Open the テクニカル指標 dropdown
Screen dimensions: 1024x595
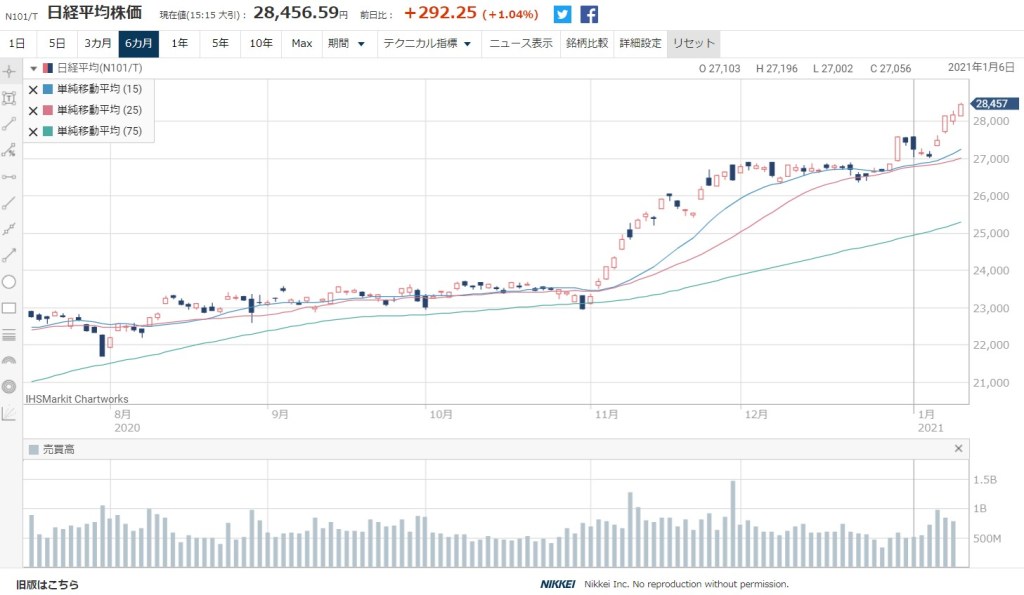click(426, 44)
